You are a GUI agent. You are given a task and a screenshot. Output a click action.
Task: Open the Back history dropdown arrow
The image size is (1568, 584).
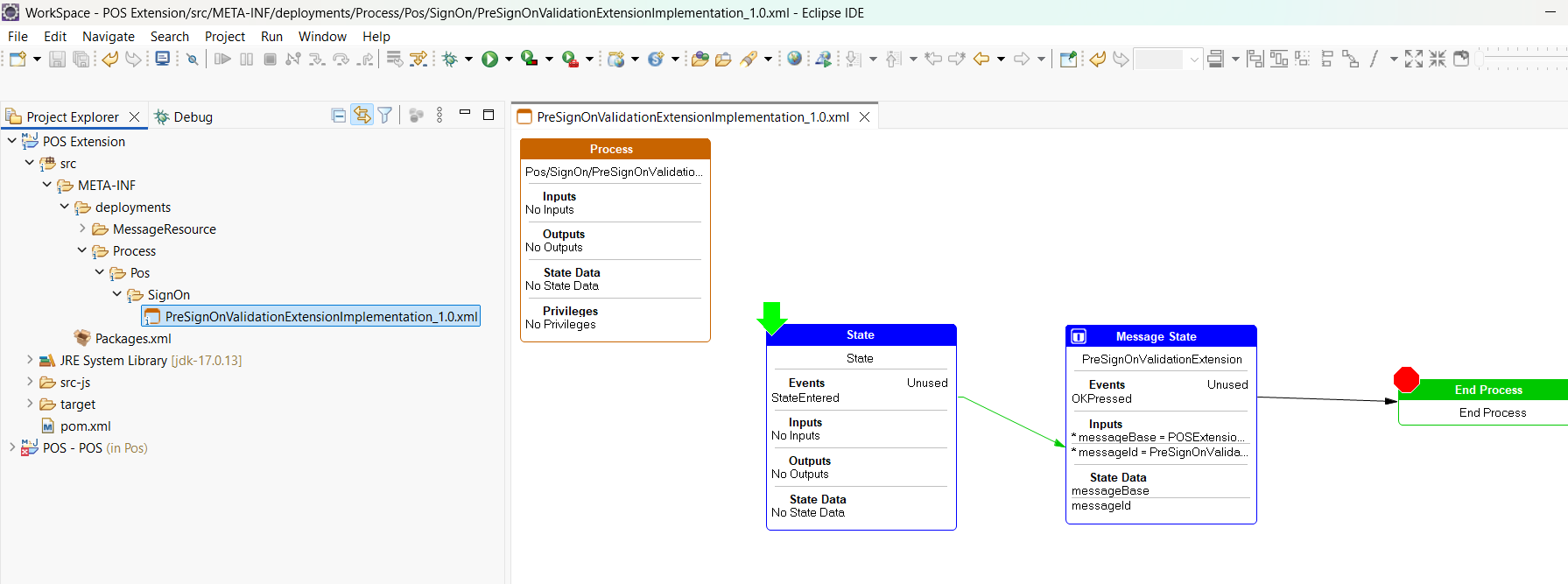click(x=1001, y=59)
